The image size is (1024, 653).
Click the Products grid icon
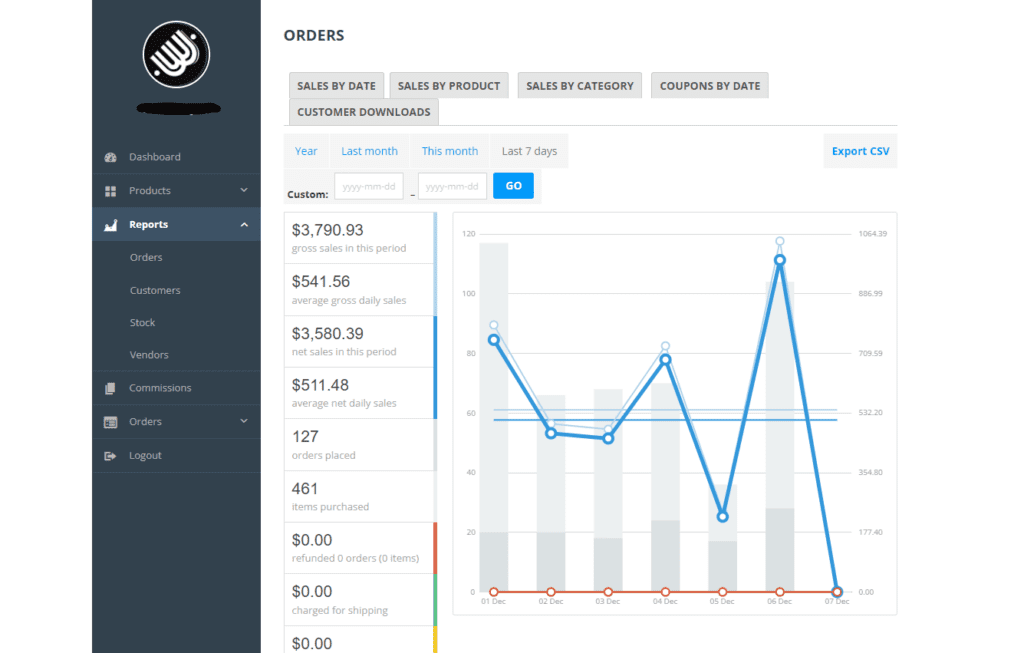click(110, 191)
